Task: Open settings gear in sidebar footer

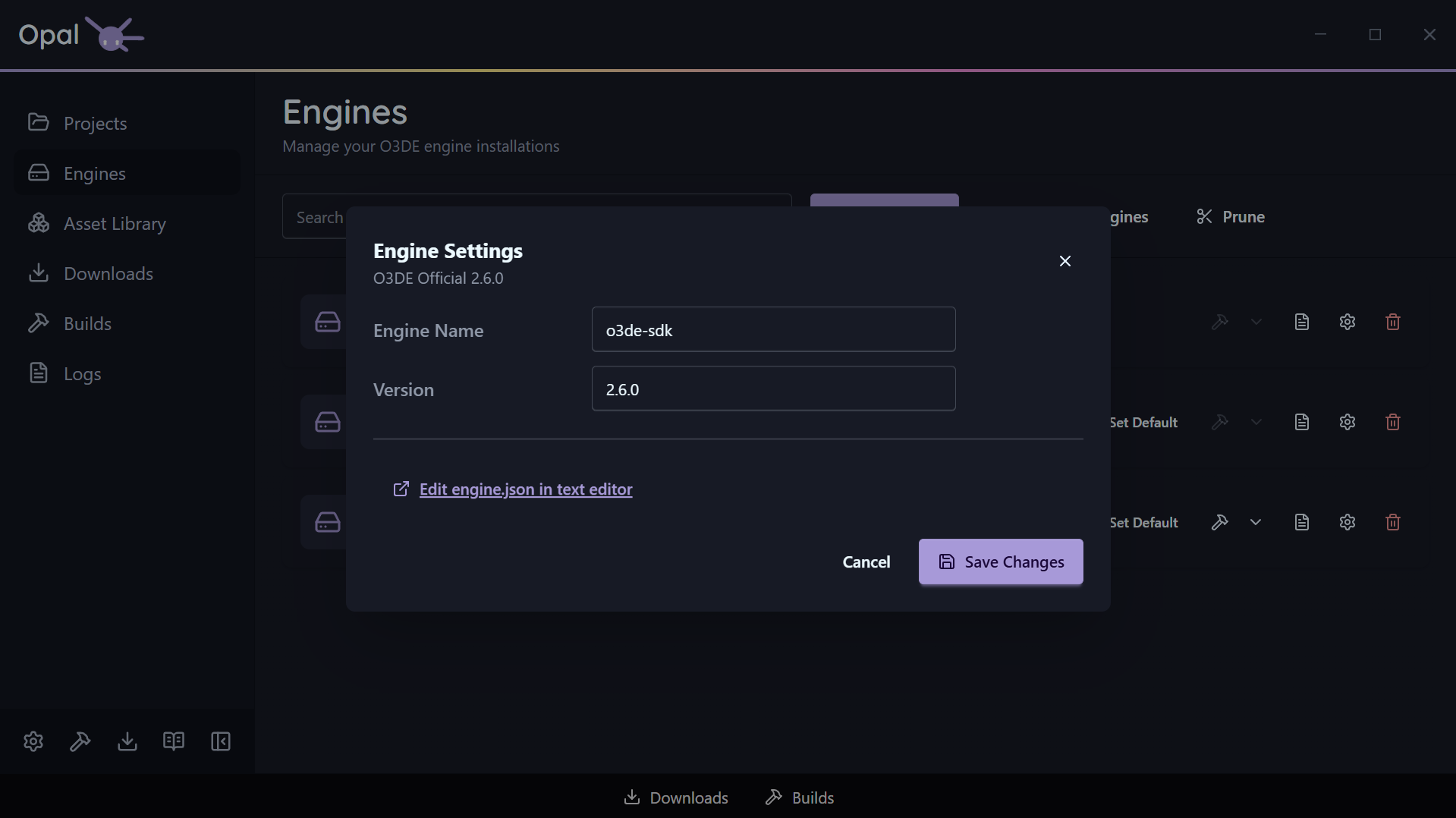Action: (33, 741)
